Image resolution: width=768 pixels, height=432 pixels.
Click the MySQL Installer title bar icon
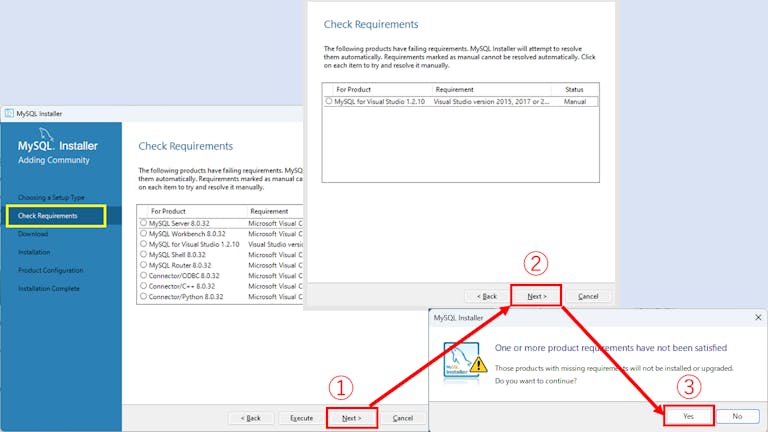coord(9,114)
